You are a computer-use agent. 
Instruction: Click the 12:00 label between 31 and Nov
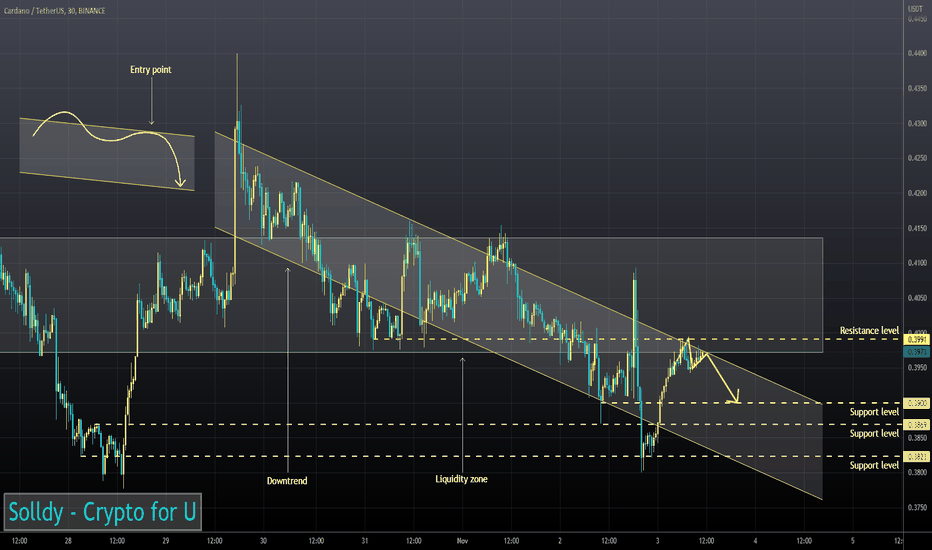click(414, 540)
